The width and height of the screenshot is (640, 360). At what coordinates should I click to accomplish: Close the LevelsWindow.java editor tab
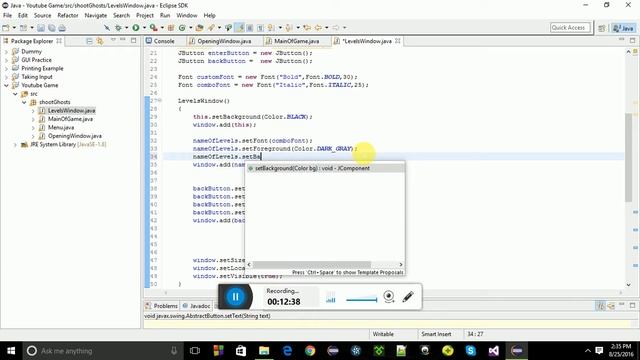coord(398,41)
